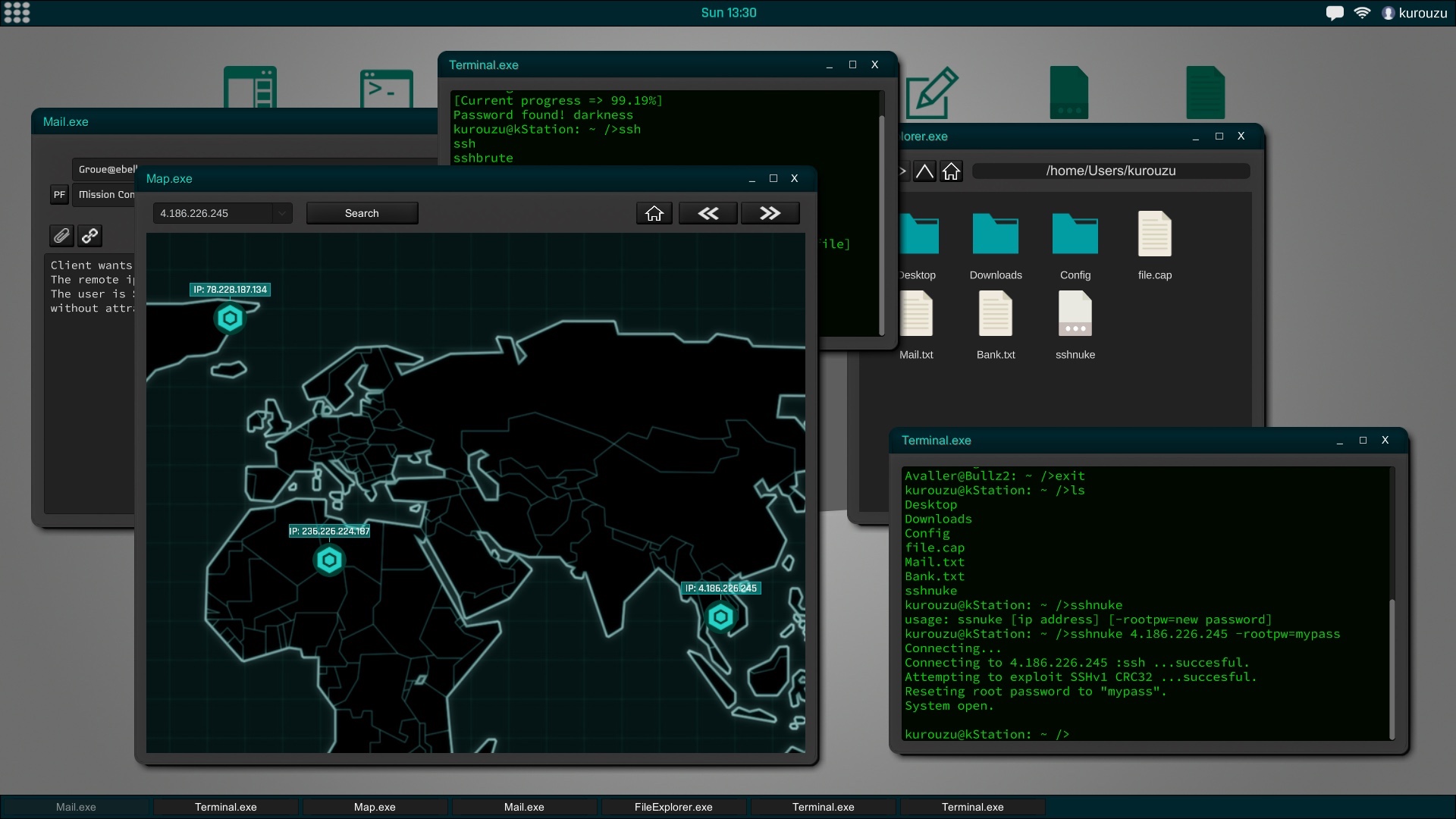This screenshot has height=819, width=1456.
Task: Select the network node labeled IP: 78.228.187.134
Action: (230, 318)
